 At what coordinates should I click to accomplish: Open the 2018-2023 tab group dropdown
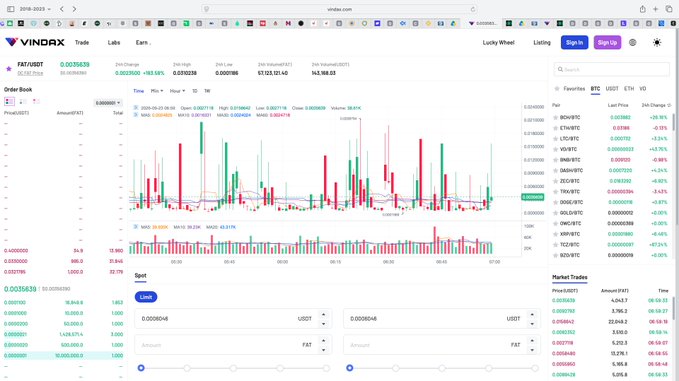point(35,9)
